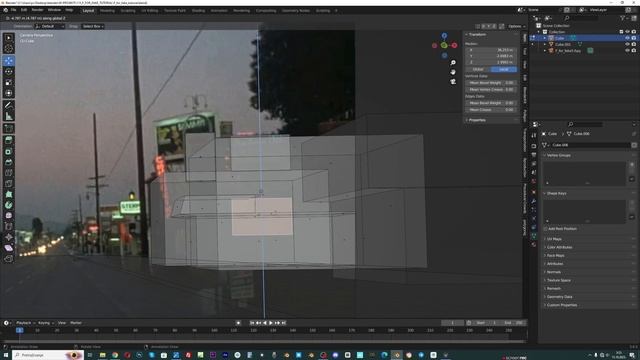Open the Orientation Default dropdown
This screenshot has height=360, width=640.
pyautogui.click(x=49, y=26)
